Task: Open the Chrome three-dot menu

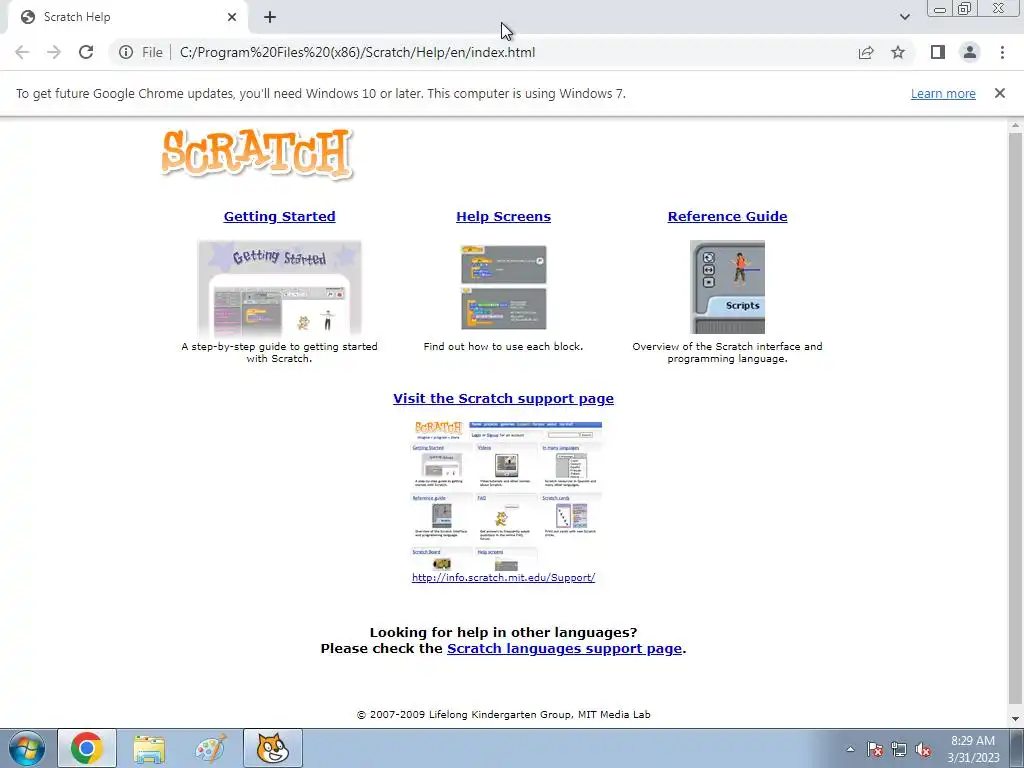Action: [x=1002, y=52]
